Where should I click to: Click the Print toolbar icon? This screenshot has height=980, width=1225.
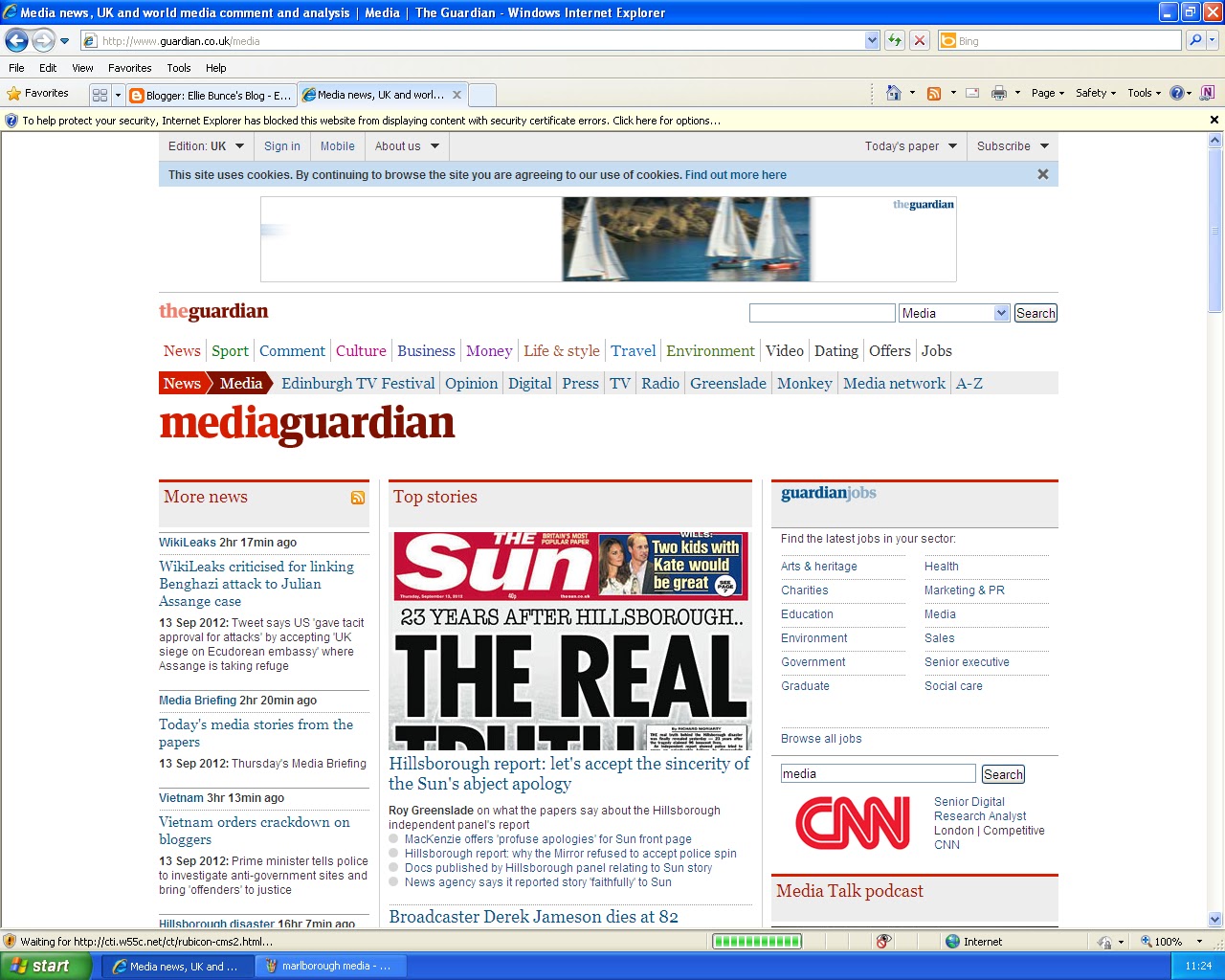point(999,93)
